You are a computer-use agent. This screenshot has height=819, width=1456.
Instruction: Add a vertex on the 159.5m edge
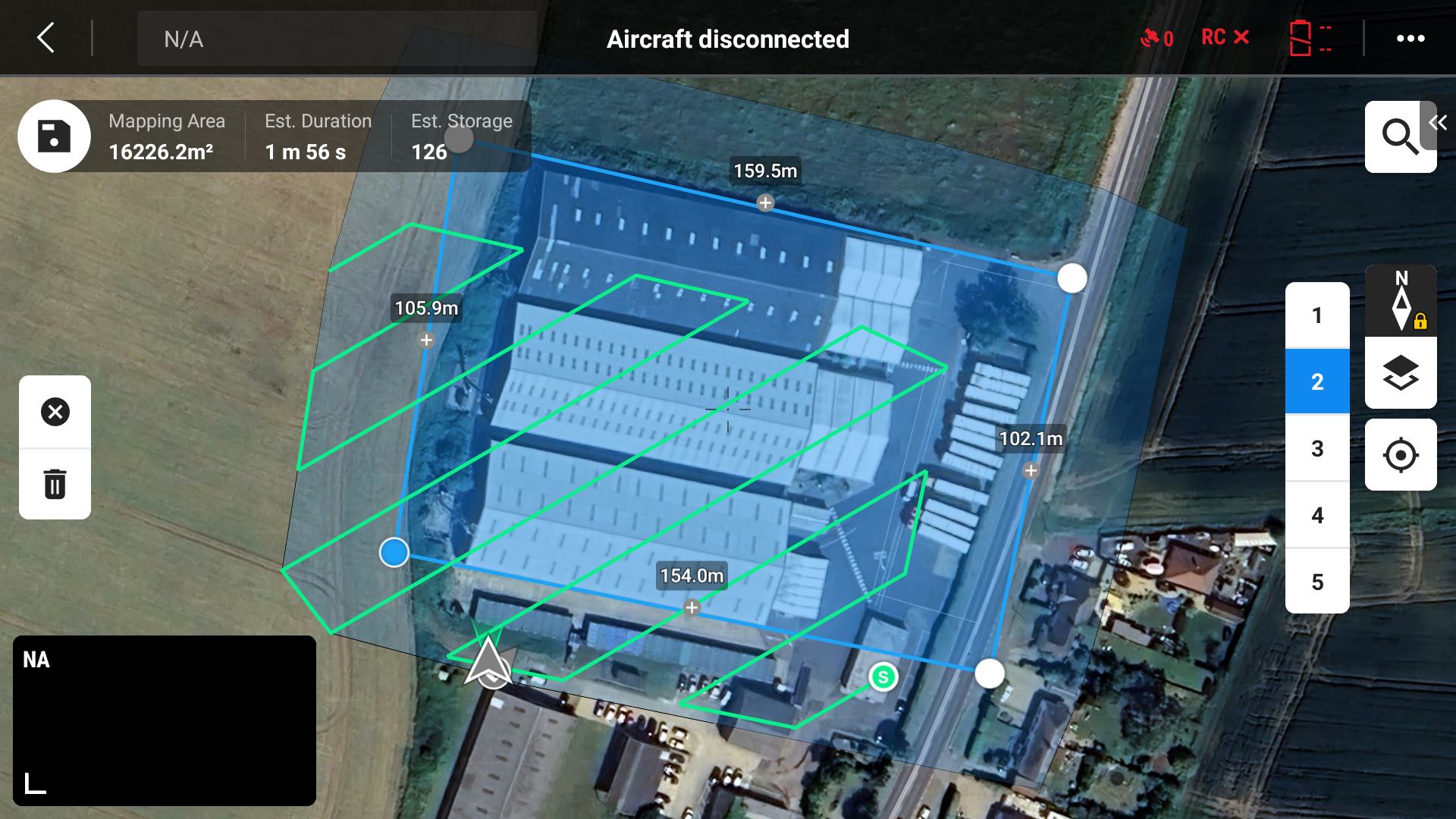click(765, 202)
